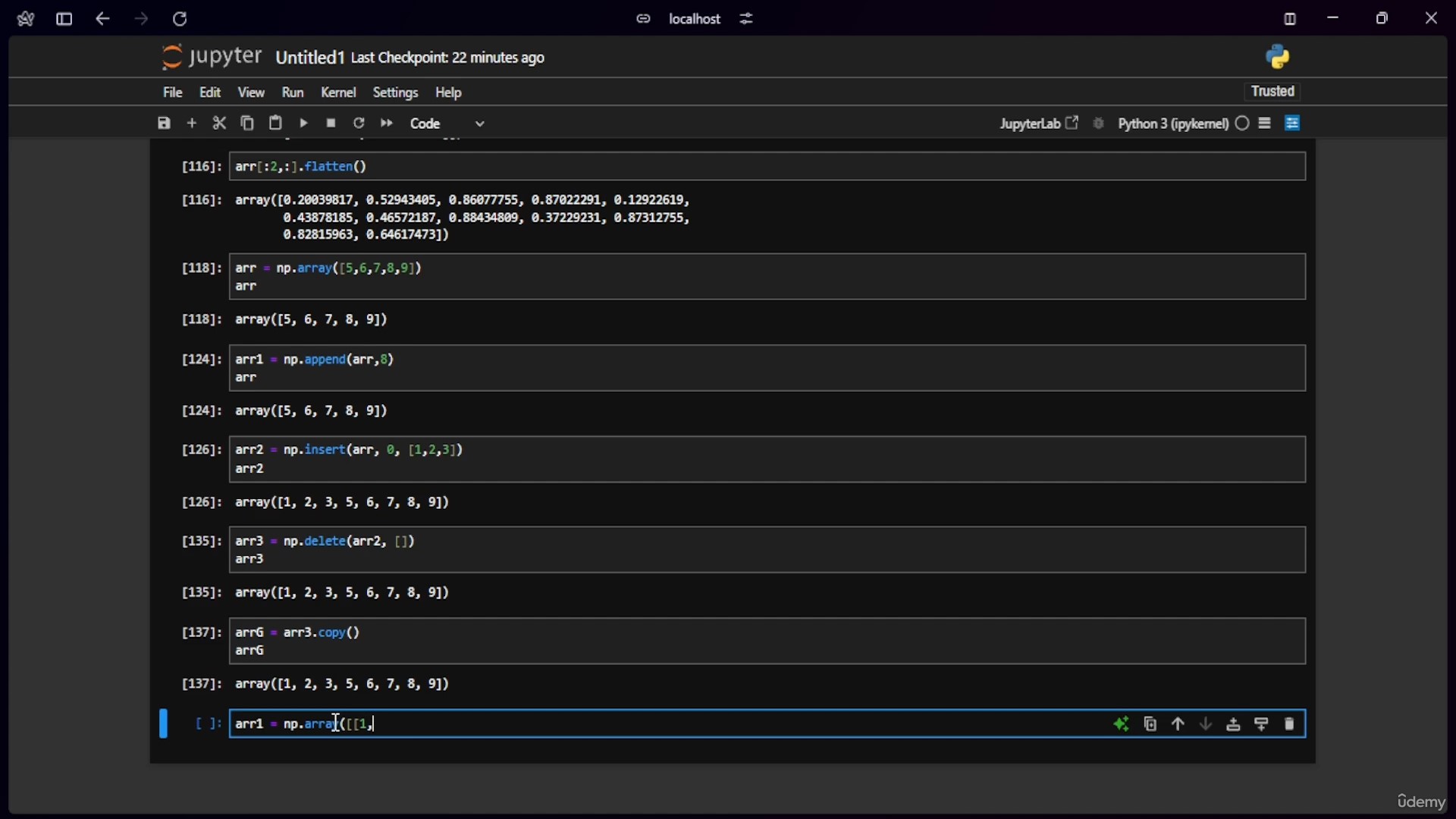Duplicate the active cell with copy icon
The width and height of the screenshot is (1456, 819).
pyautogui.click(x=1150, y=724)
